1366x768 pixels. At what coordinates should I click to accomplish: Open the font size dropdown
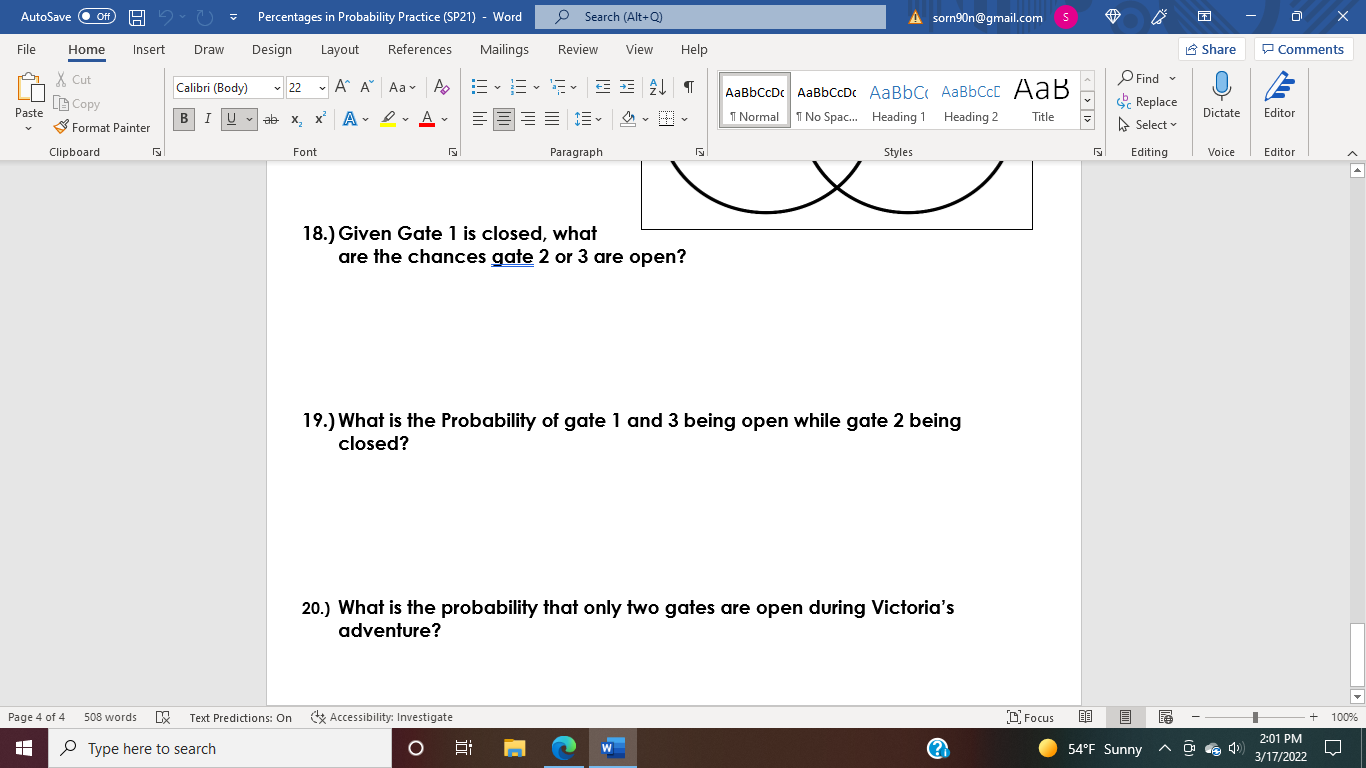[x=321, y=87]
